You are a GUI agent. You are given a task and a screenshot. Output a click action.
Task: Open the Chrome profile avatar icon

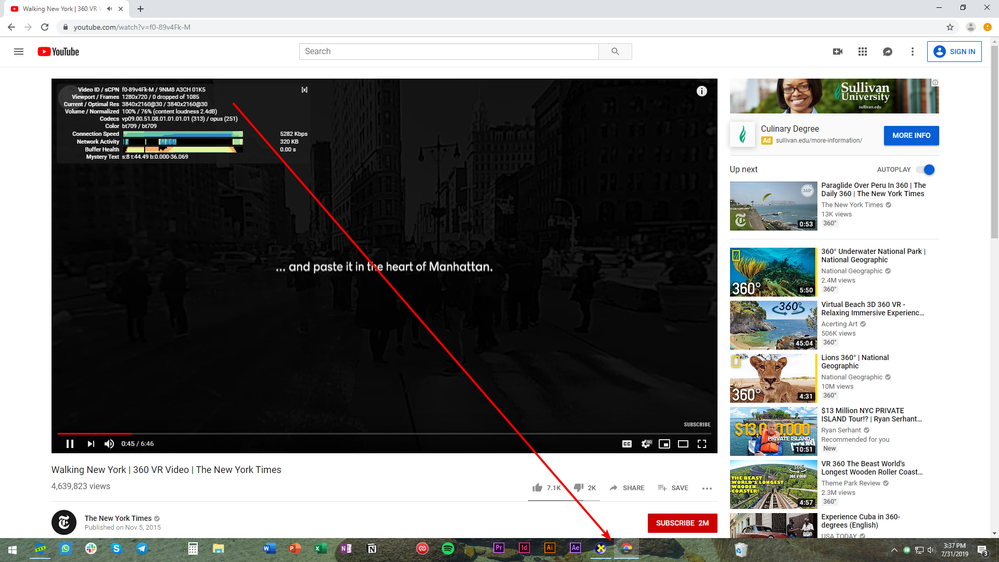point(970,27)
